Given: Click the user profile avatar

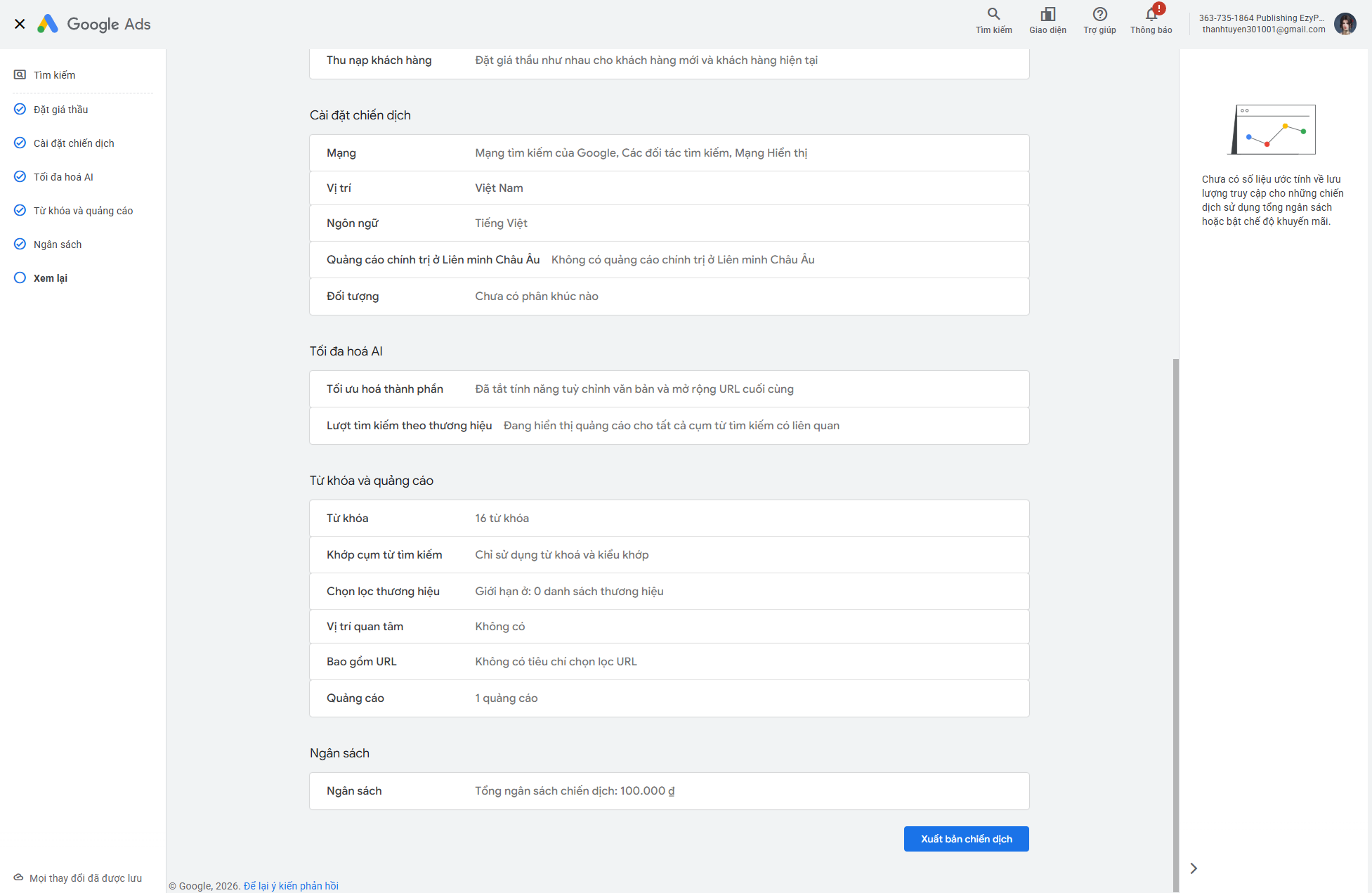Looking at the screenshot, I should [1345, 24].
